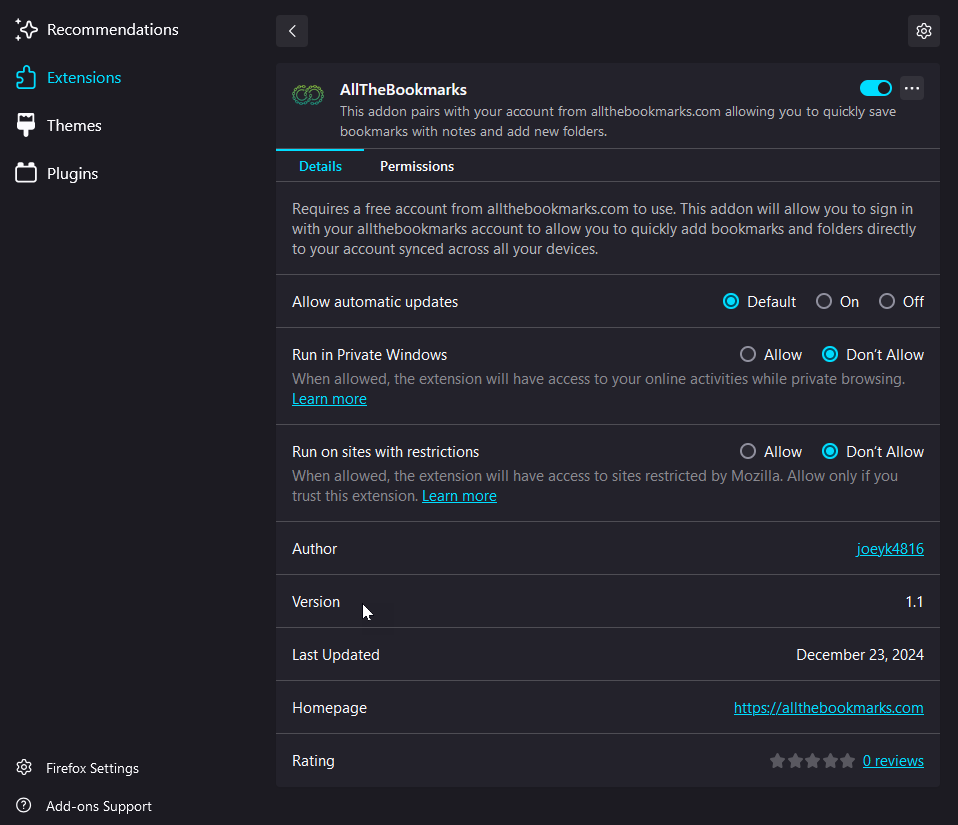Click the Run on sites with restrictions label

click(x=386, y=452)
